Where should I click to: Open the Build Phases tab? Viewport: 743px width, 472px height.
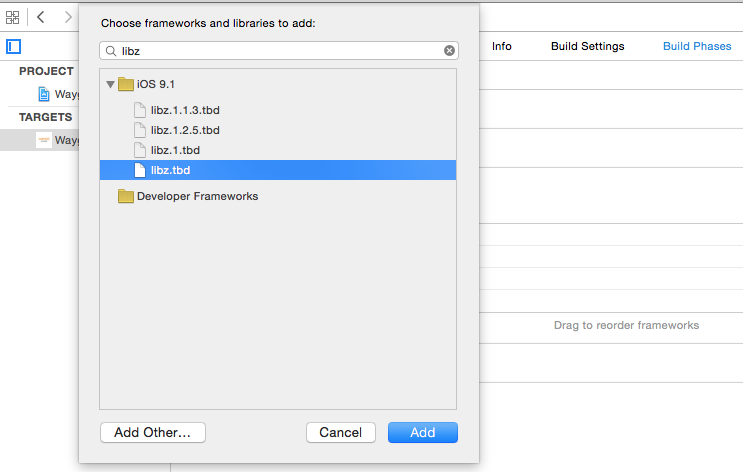pos(697,46)
